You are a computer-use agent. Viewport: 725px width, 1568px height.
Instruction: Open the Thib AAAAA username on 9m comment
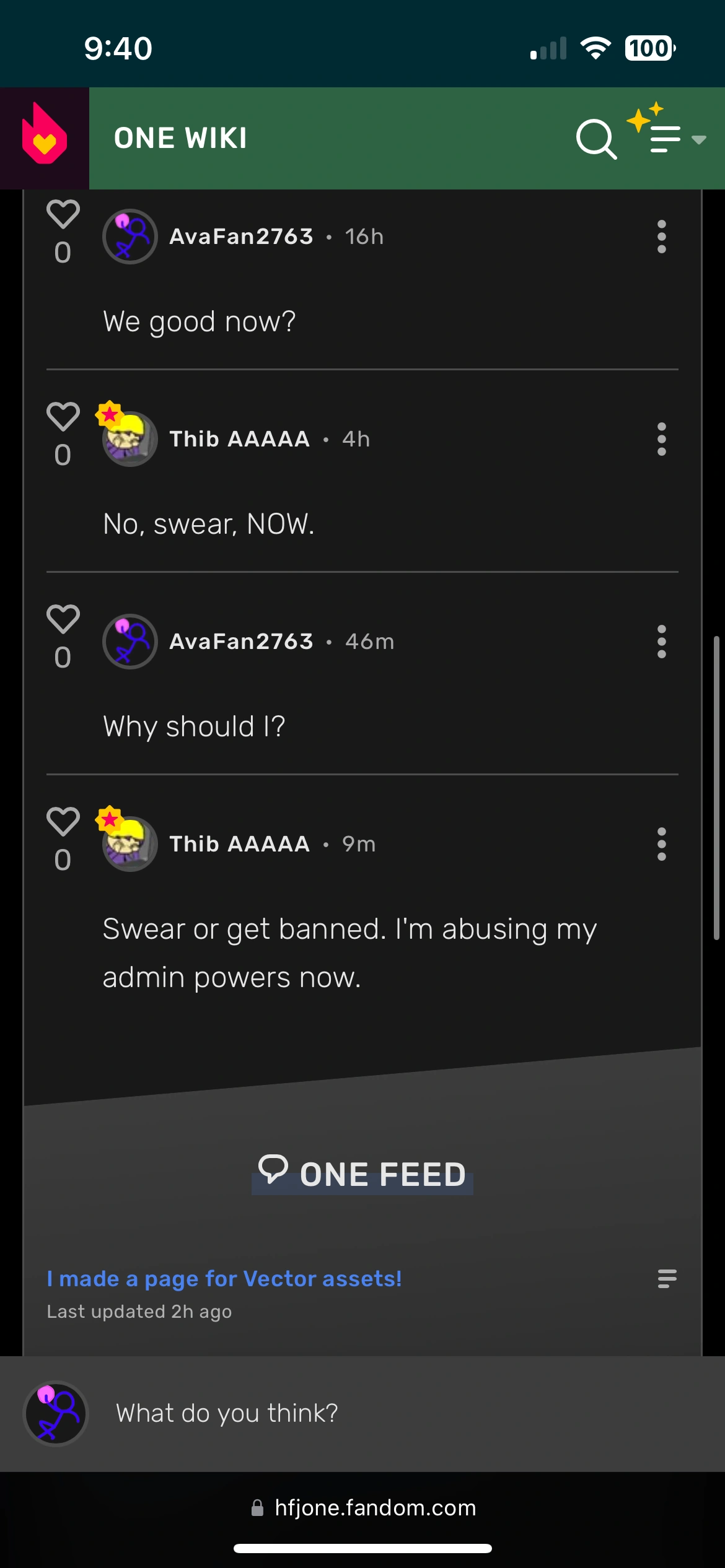240,844
